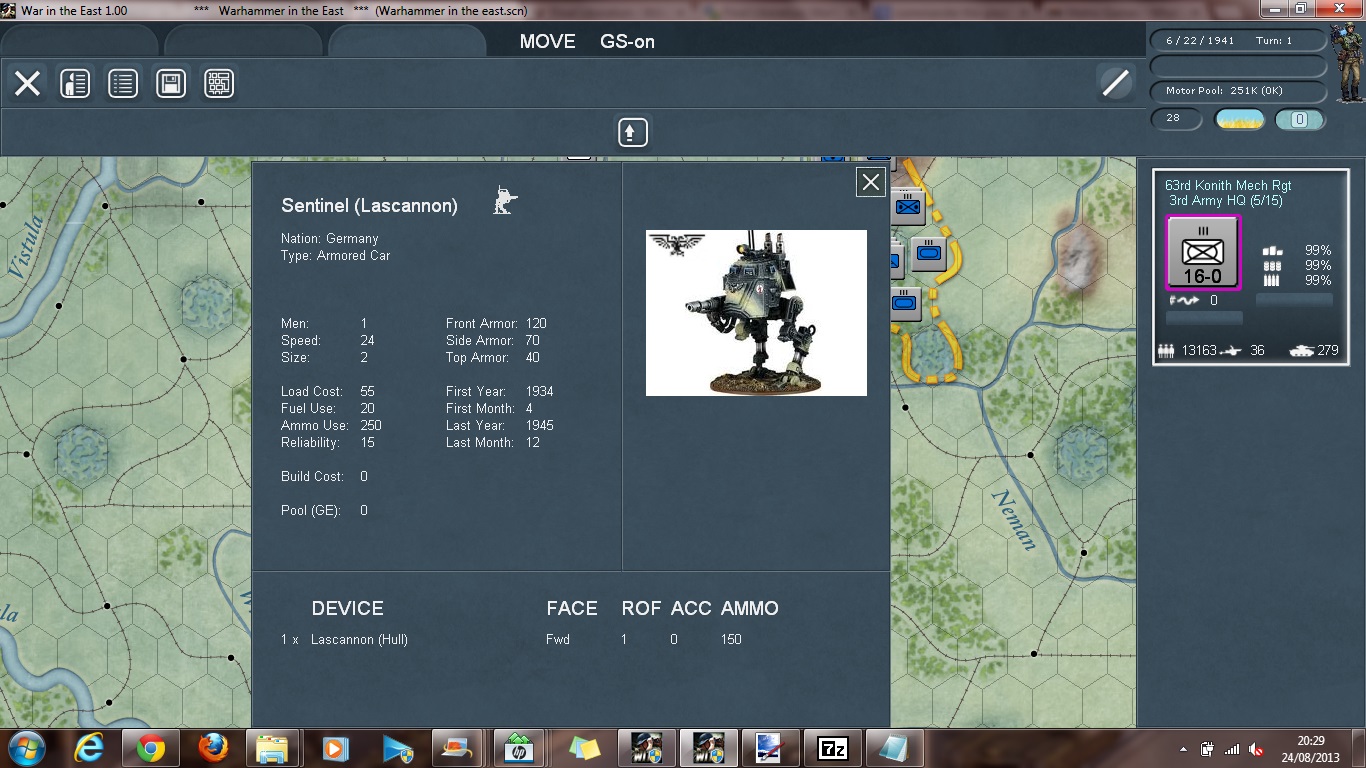Open the jump map grid icon

(219, 82)
